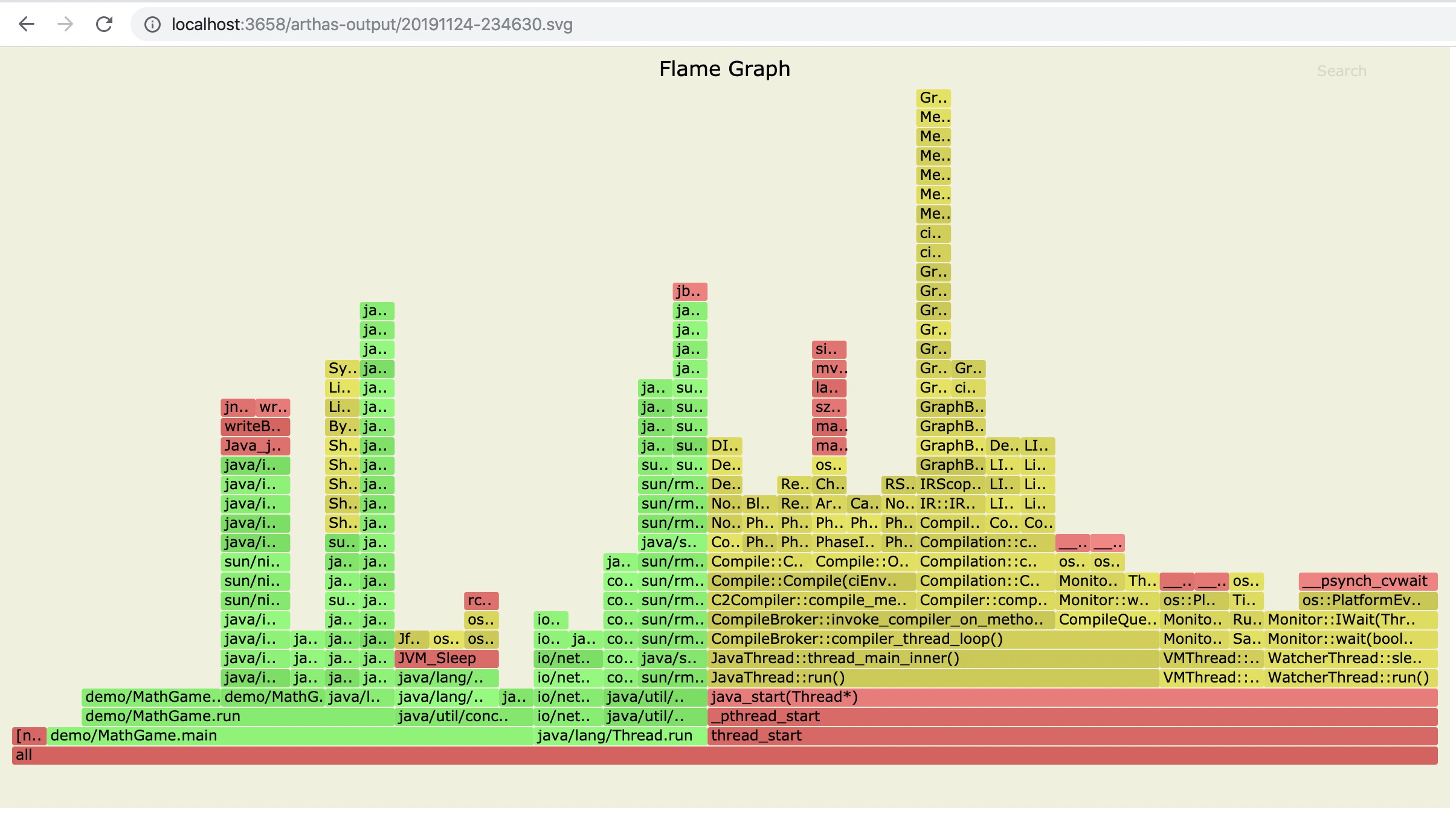This screenshot has width=1456, height=819.
Task: Click the browser back arrow
Action: pos(27,24)
